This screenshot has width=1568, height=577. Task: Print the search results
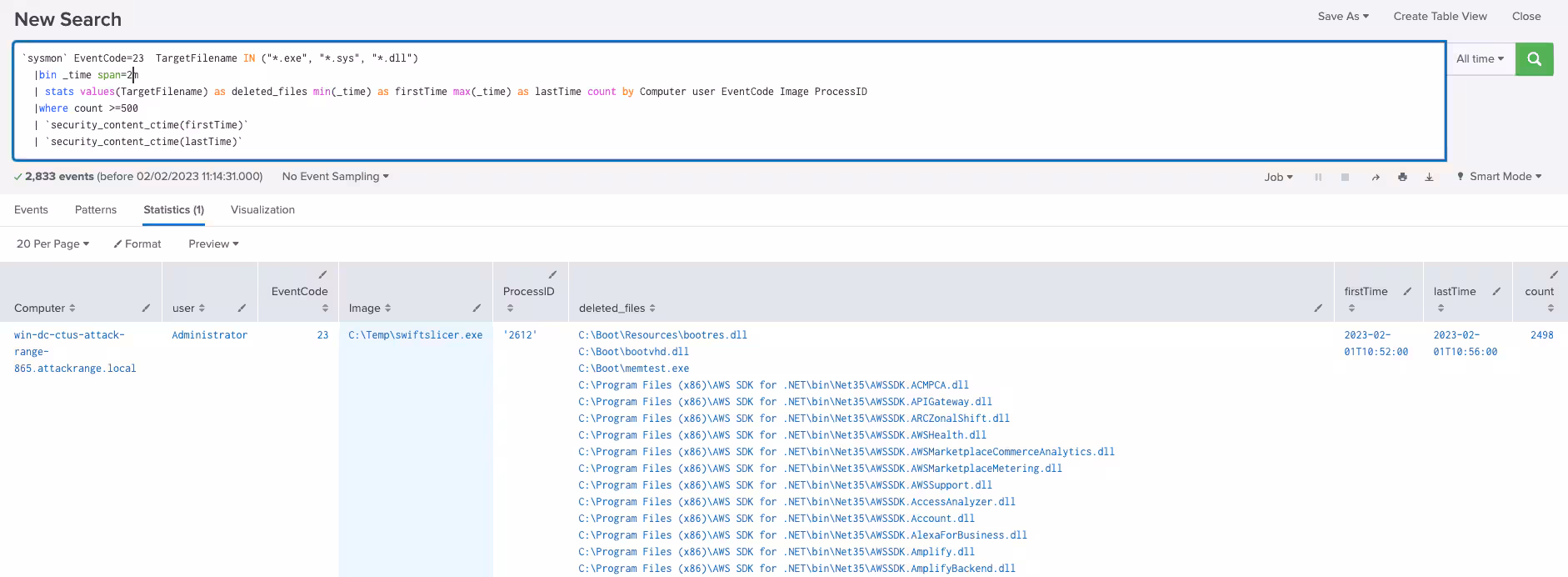click(x=1402, y=177)
